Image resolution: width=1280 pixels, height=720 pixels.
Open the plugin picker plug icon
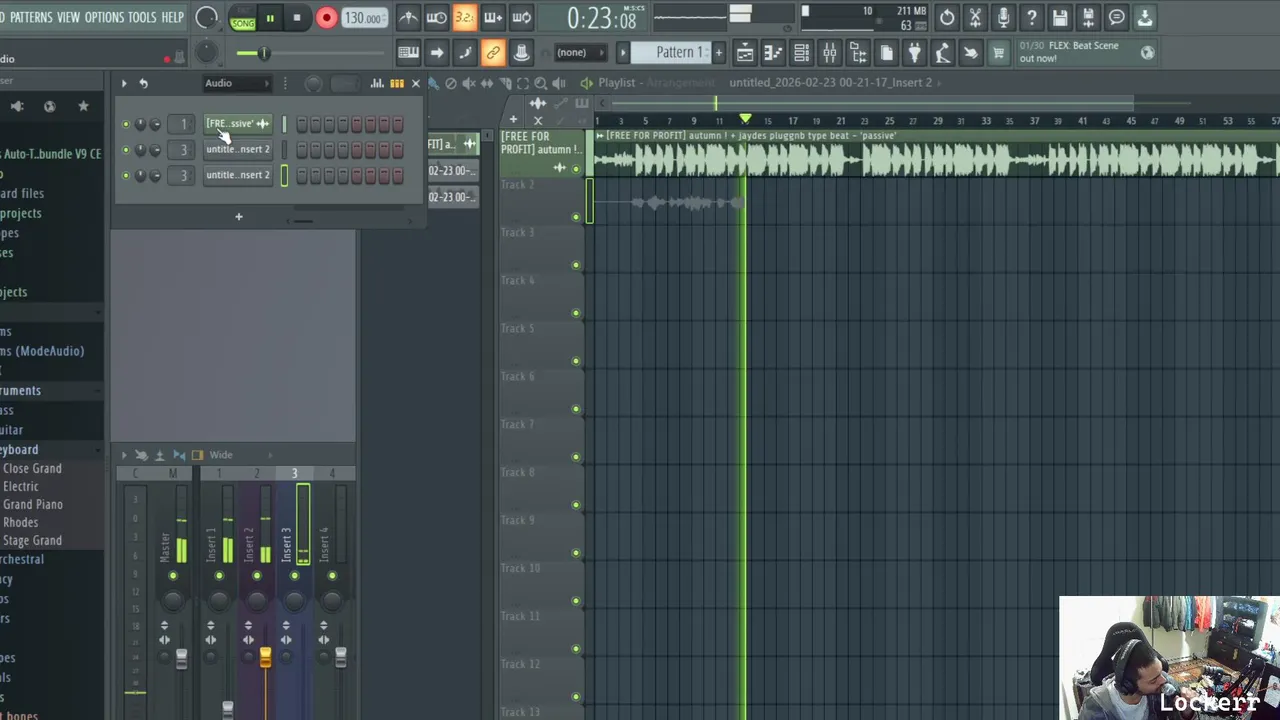(x=914, y=53)
